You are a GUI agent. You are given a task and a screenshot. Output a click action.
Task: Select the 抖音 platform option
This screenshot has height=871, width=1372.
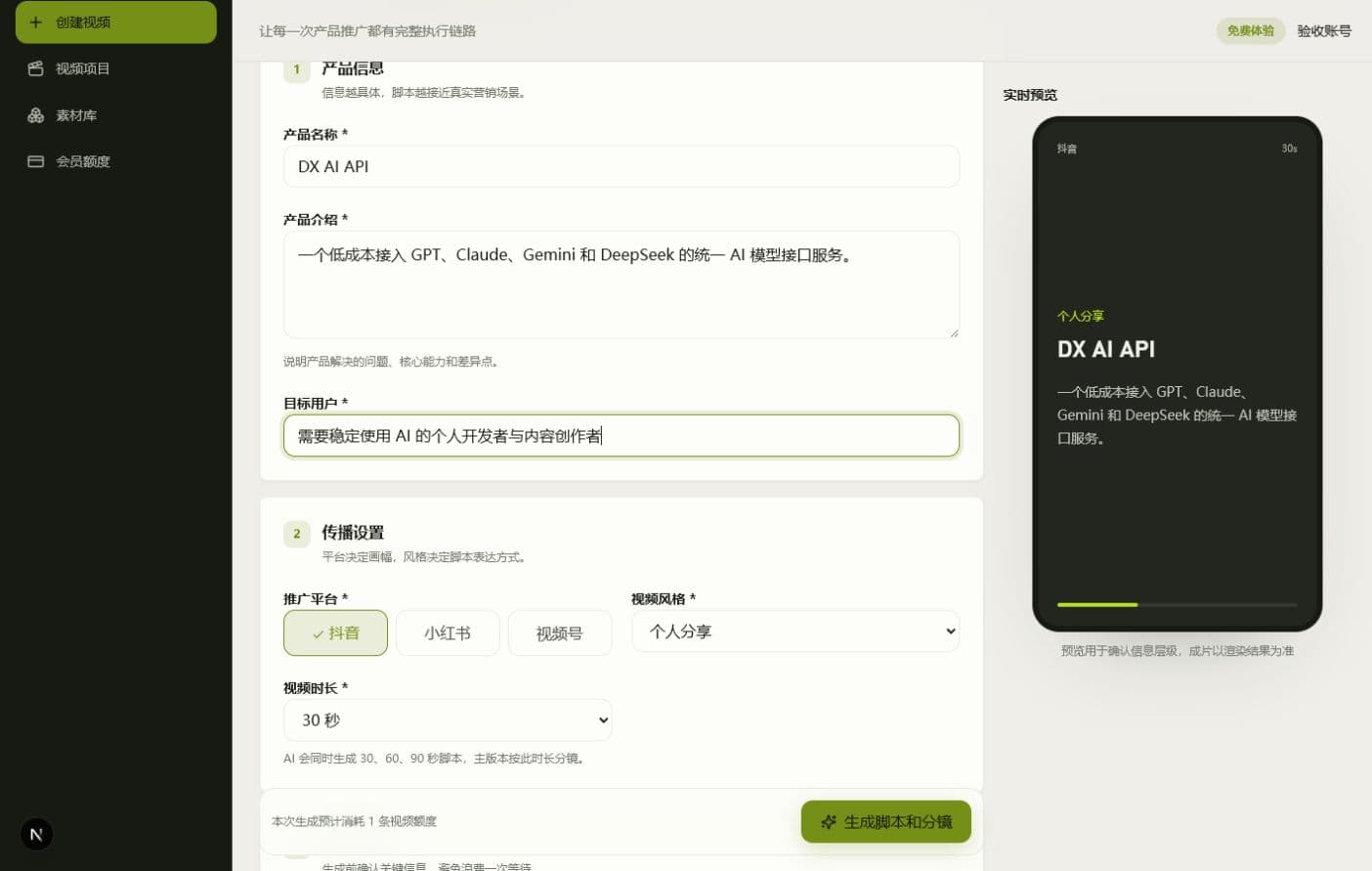pyautogui.click(x=335, y=633)
